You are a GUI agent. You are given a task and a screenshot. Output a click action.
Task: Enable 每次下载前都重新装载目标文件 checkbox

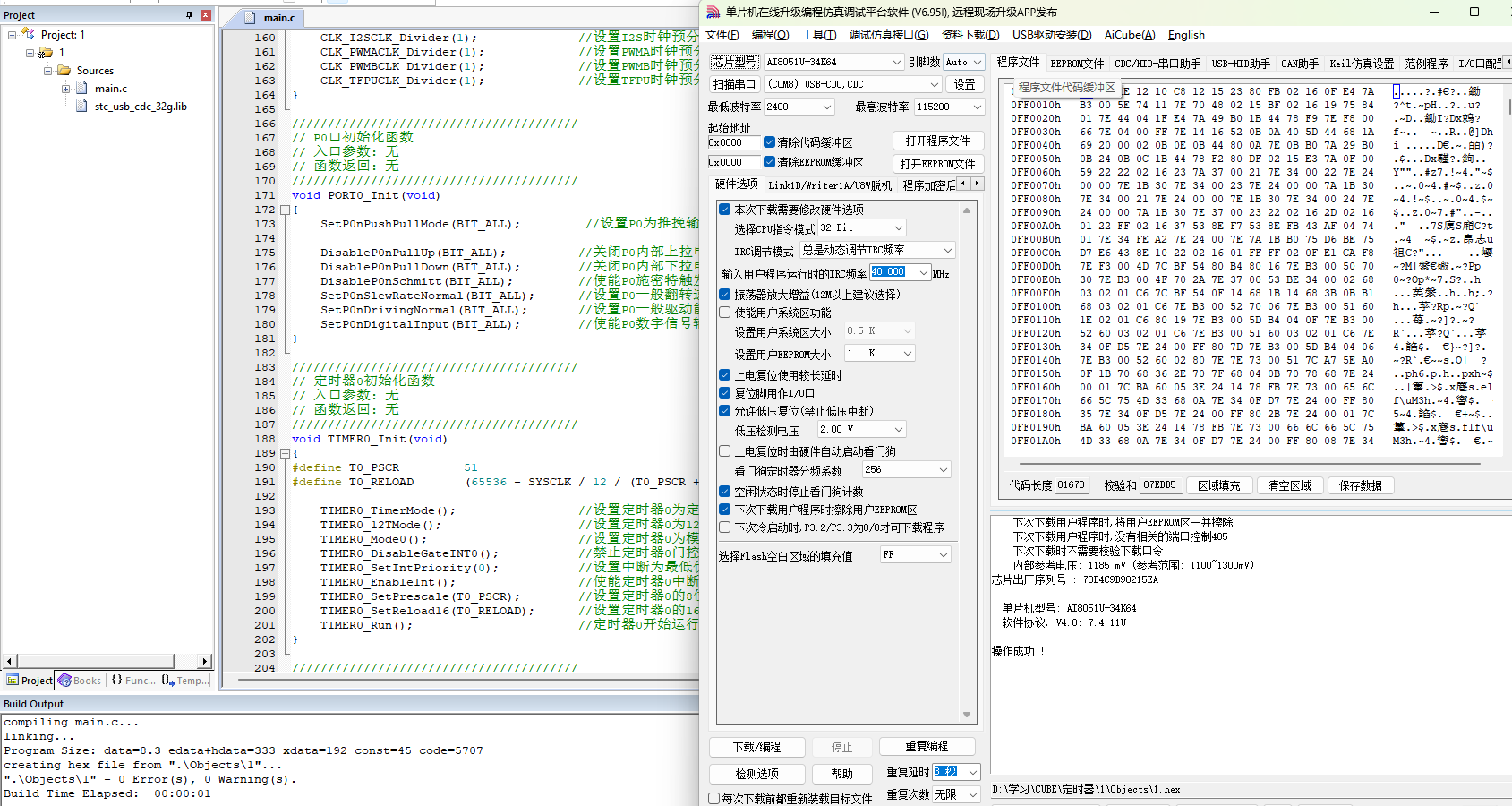tap(713, 798)
